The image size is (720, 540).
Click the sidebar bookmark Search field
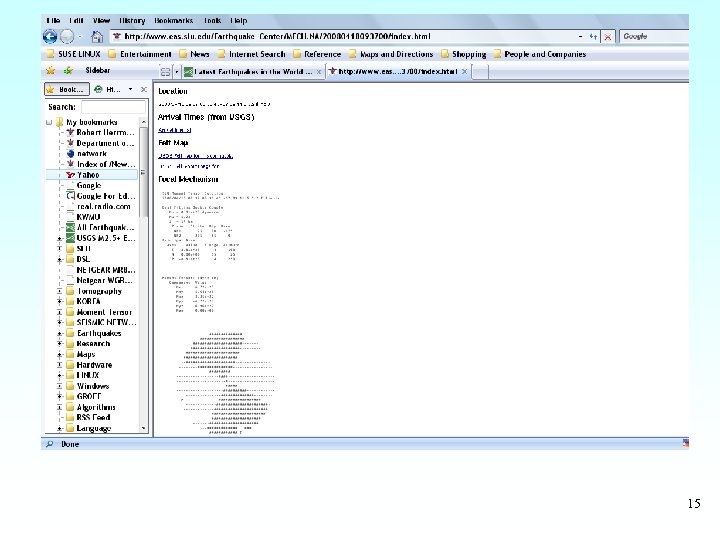pyautogui.click(x=113, y=106)
